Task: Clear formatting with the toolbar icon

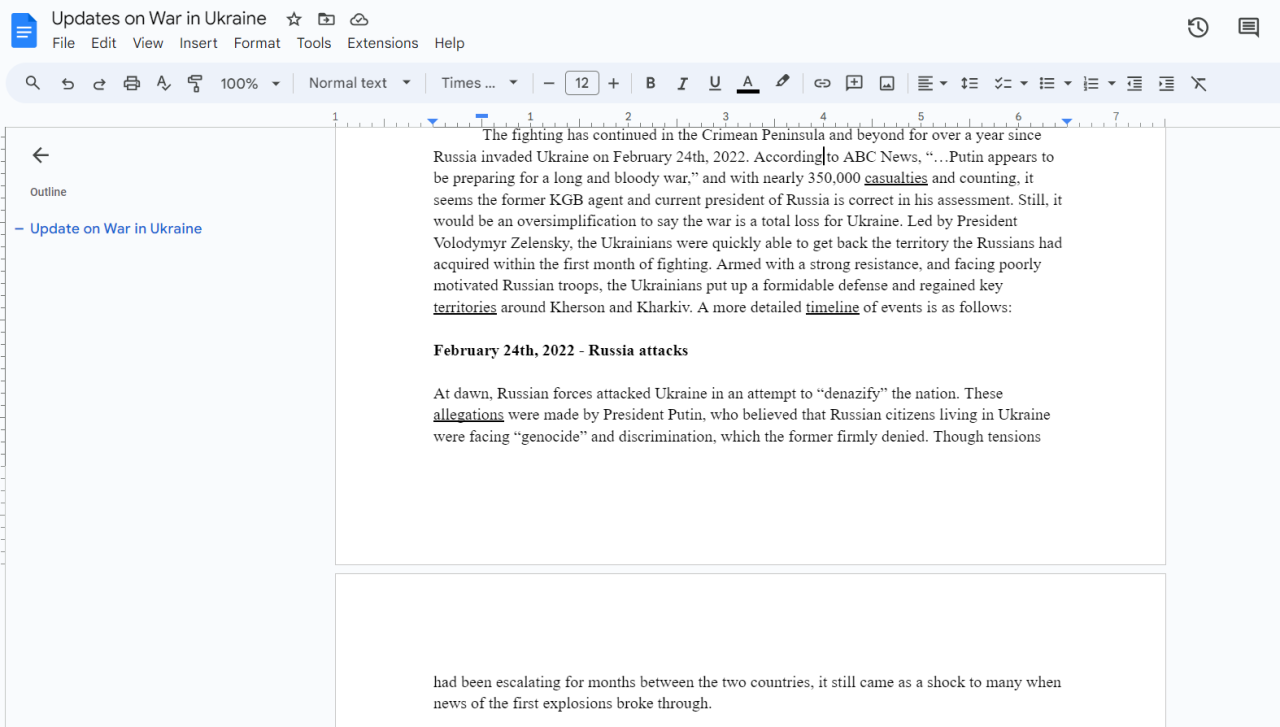Action: coord(1198,84)
